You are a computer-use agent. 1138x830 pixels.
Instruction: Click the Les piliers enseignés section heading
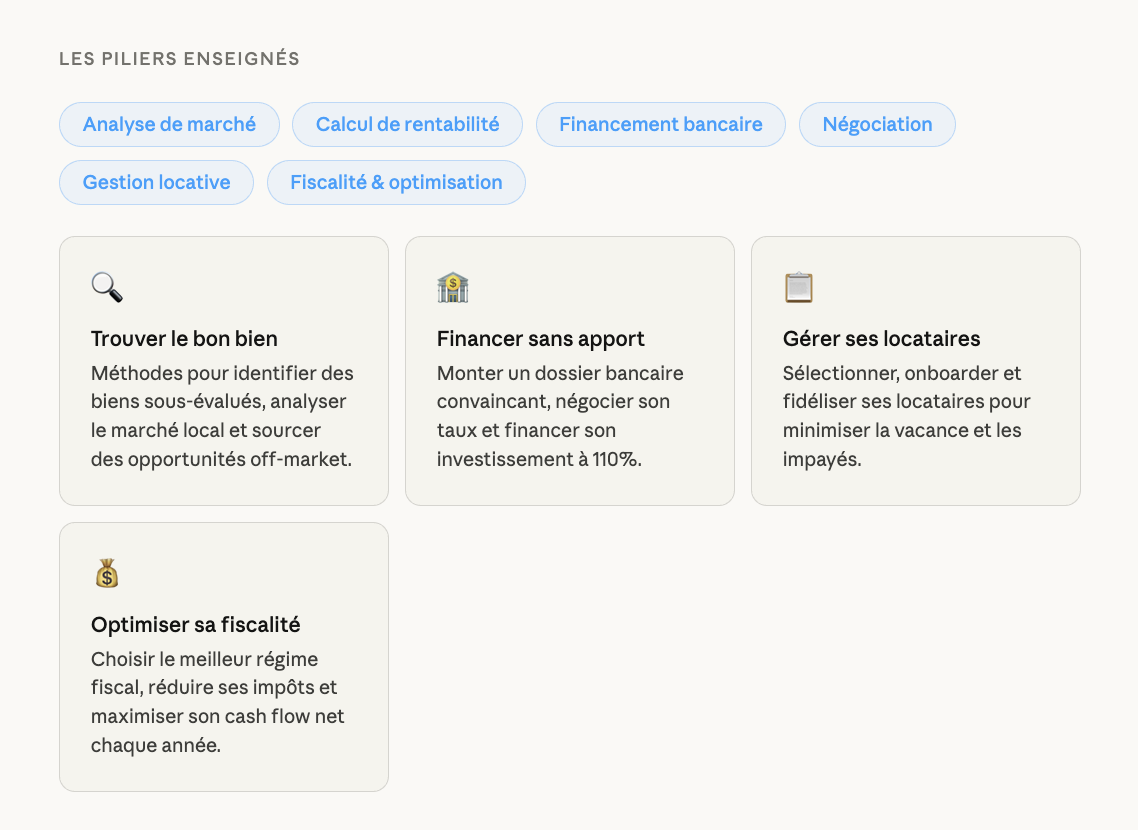[x=179, y=59]
